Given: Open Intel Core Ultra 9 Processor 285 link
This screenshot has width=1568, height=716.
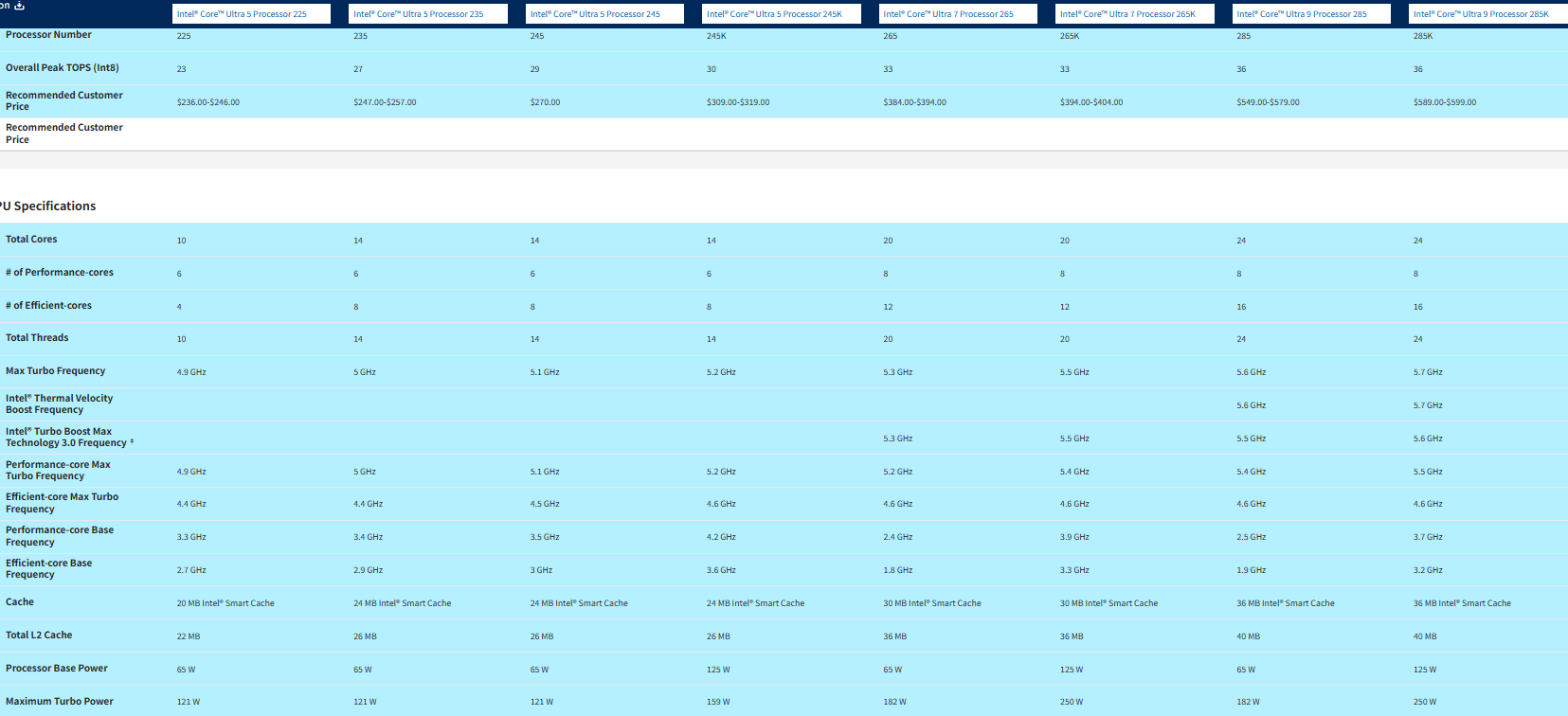Looking at the screenshot, I should (1302, 14).
